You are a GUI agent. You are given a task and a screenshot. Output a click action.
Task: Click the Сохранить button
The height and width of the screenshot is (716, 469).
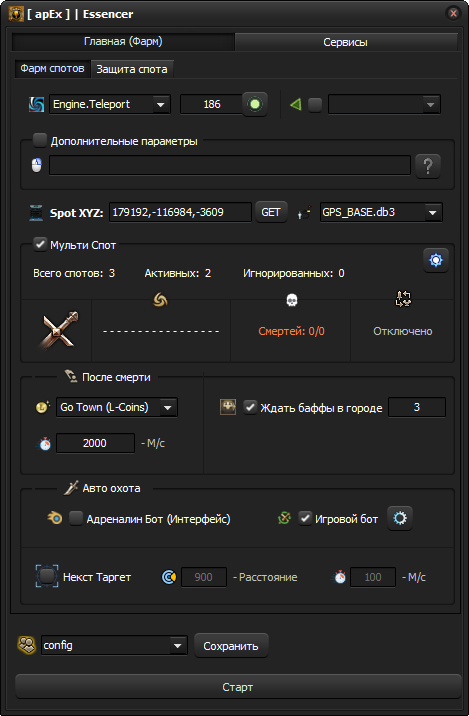231,646
